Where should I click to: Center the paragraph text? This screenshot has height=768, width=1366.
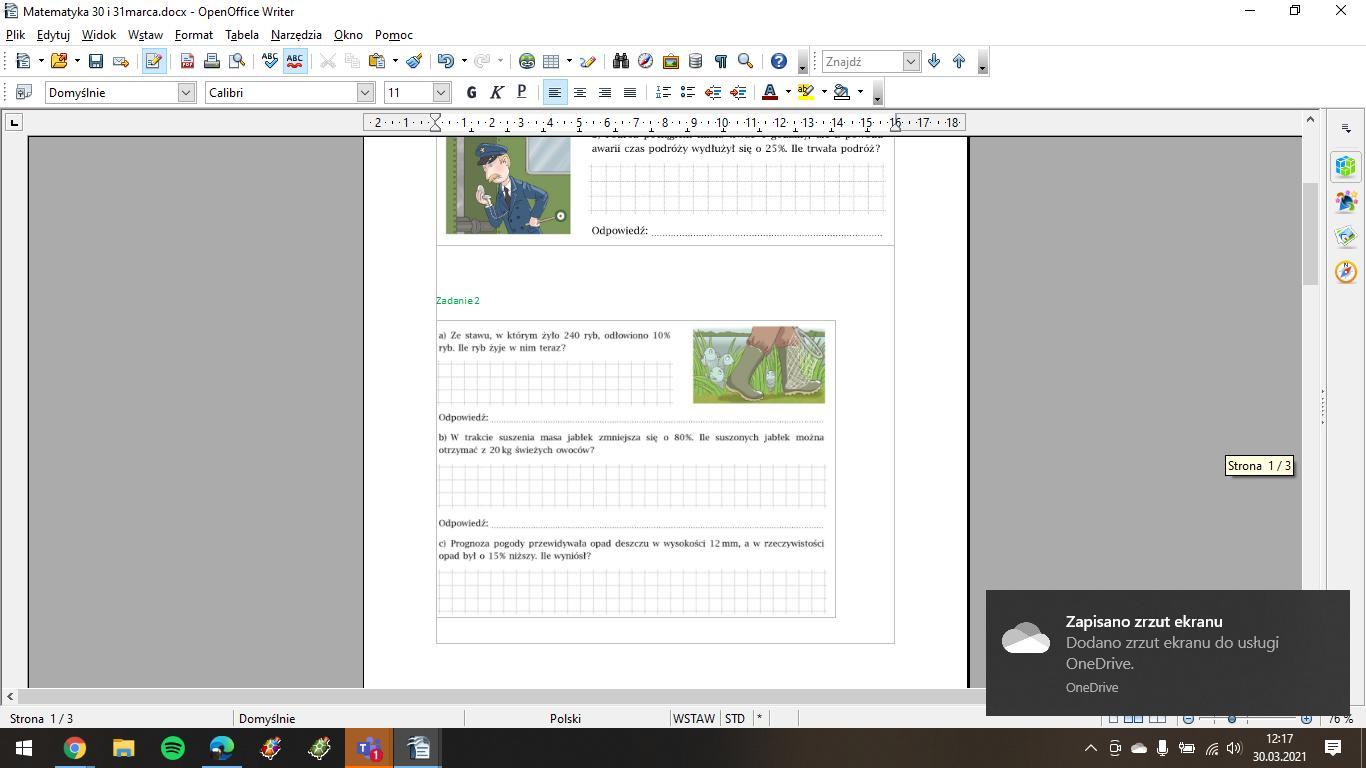coord(580,92)
